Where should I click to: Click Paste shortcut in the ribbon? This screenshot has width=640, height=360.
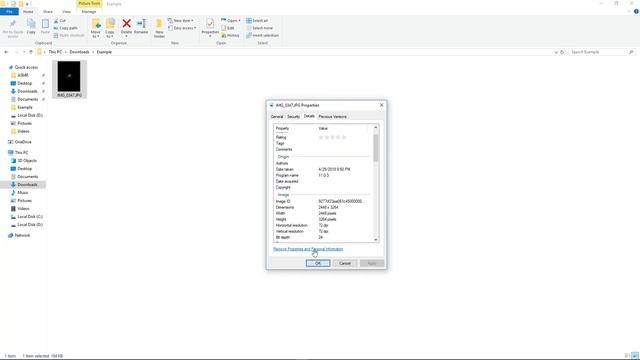[x=69, y=36]
